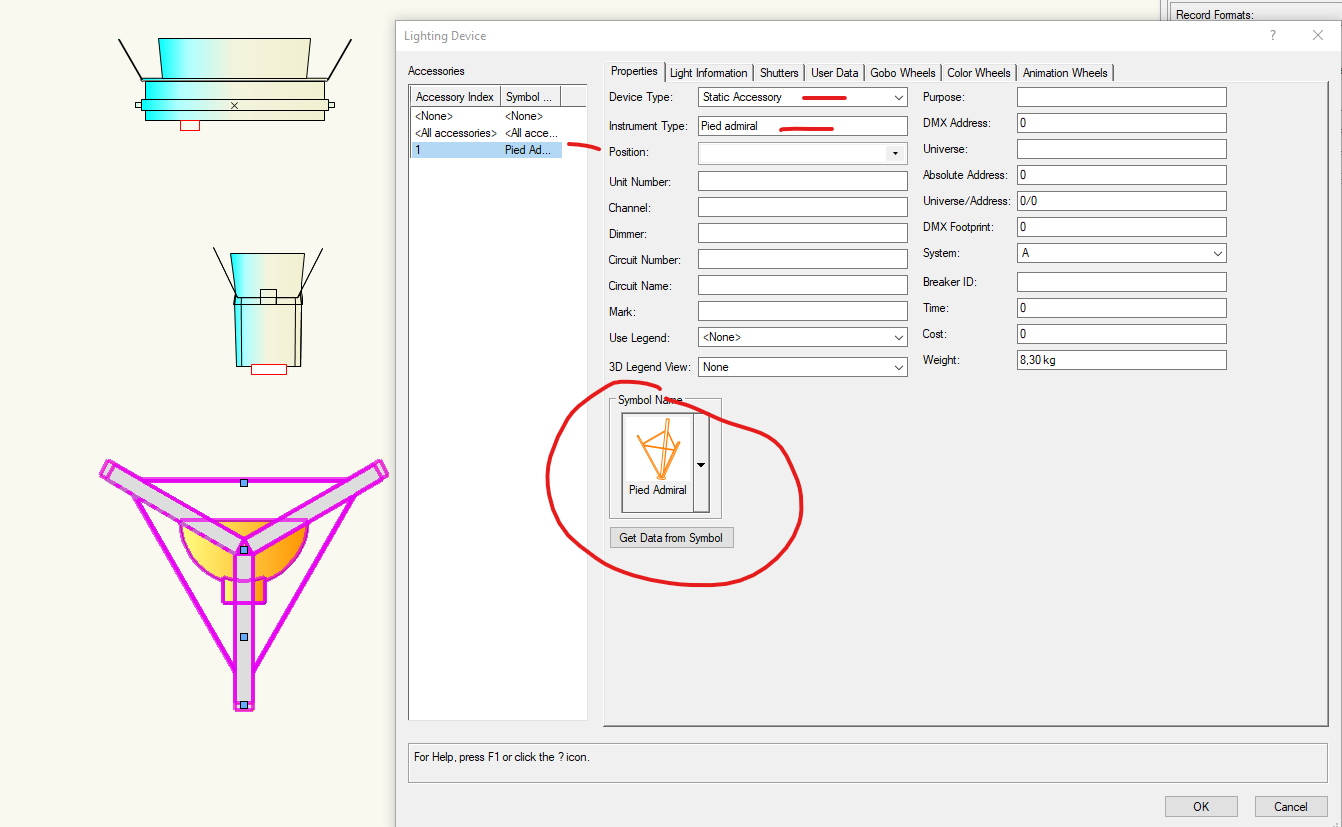This screenshot has height=827, width=1342.
Task: Click the Get Data from Symbol button
Action: [x=671, y=538]
